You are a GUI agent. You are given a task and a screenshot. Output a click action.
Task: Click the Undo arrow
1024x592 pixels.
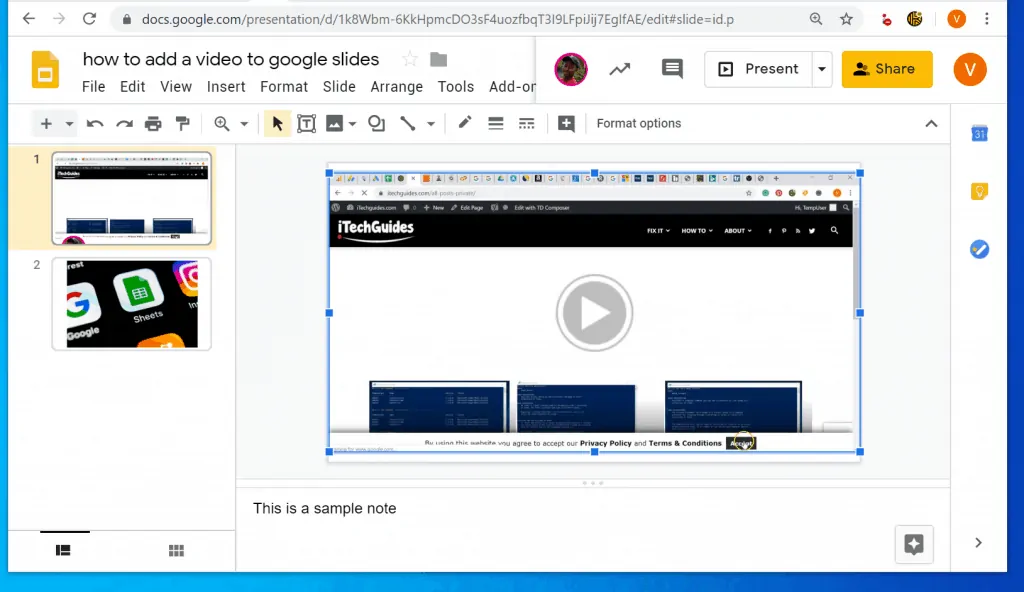[95, 124]
